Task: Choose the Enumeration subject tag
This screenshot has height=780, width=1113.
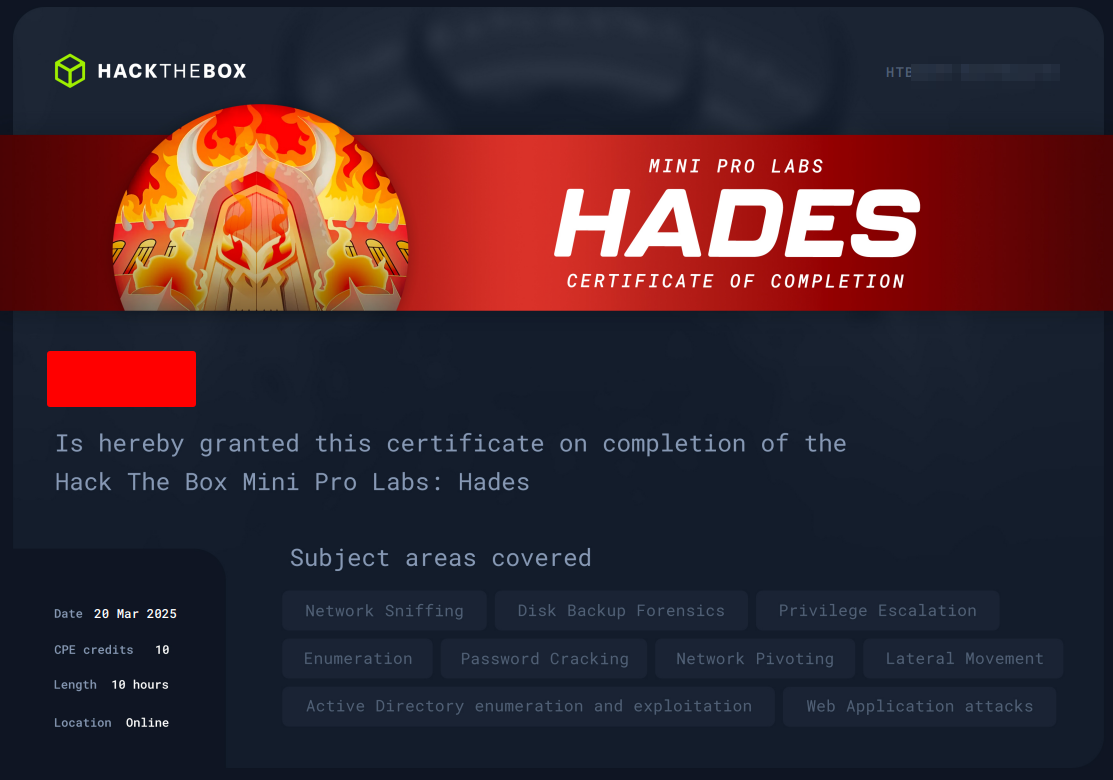Action: 358,659
